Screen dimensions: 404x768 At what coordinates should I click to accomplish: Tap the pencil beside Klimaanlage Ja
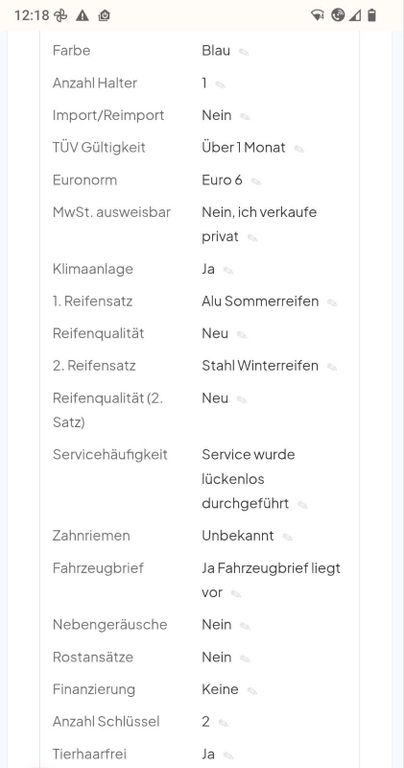tap(228, 270)
